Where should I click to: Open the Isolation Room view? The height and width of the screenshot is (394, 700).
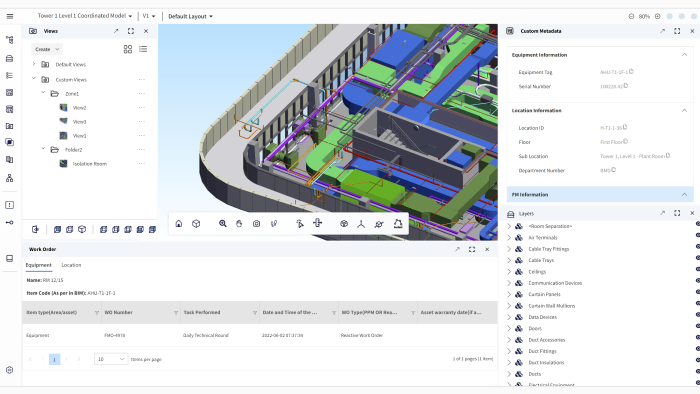(x=90, y=164)
